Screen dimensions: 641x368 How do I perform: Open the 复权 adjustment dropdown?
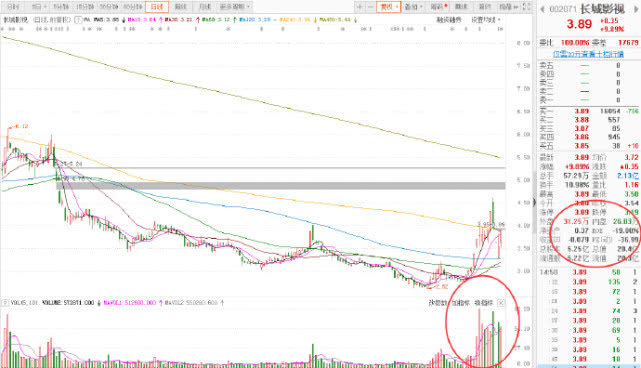(389, 7)
